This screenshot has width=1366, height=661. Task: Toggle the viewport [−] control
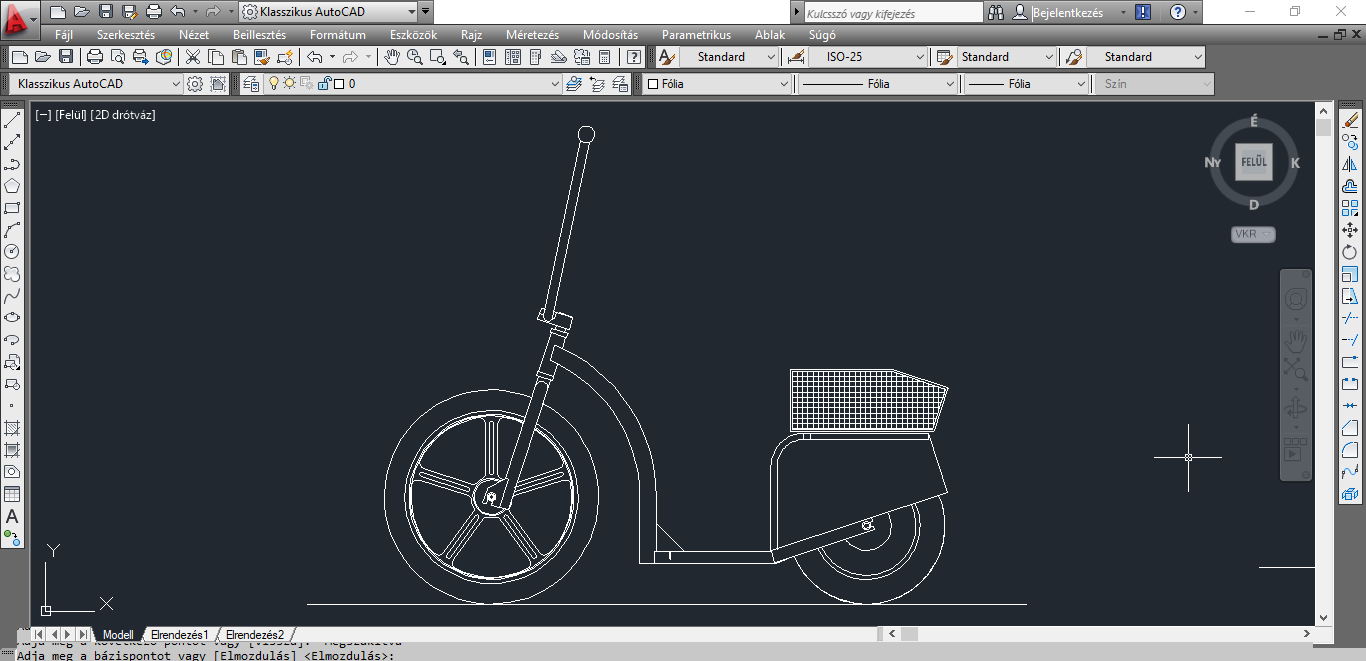[43, 115]
